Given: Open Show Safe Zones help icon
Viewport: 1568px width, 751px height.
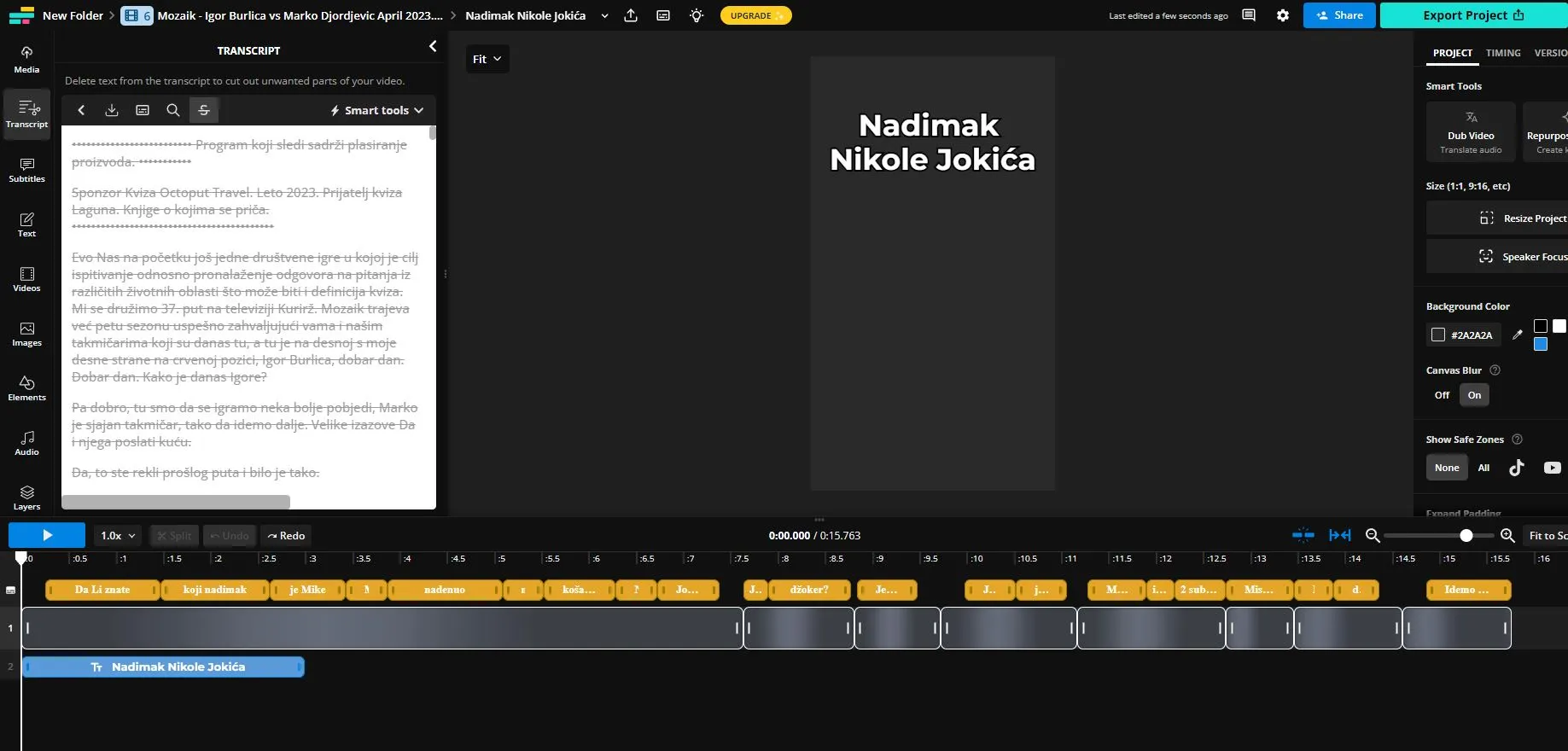Looking at the screenshot, I should click(x=1517, y=440).
